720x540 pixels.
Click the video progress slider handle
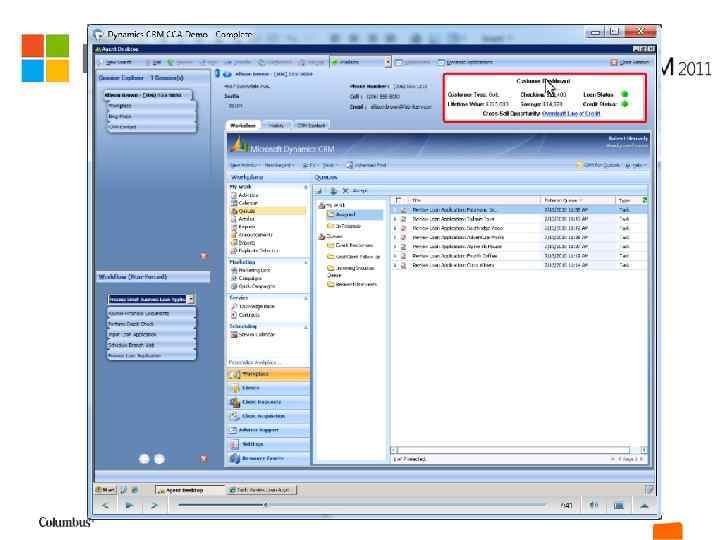point(265,505)
